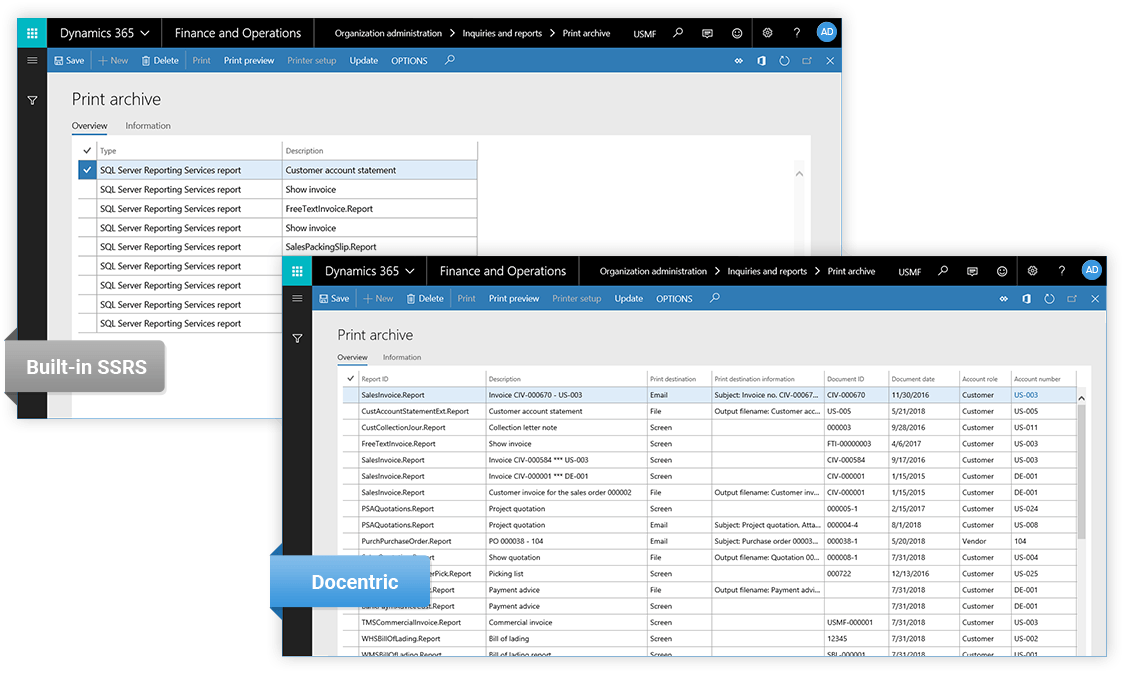
Task: Click USMF company picker in Docentric window
Action: (x=909, y=272)
